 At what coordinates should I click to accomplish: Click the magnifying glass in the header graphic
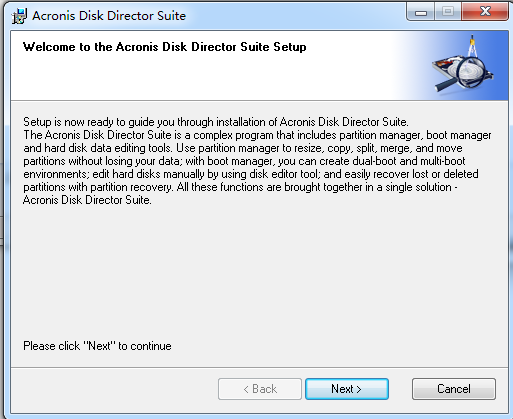461,75
